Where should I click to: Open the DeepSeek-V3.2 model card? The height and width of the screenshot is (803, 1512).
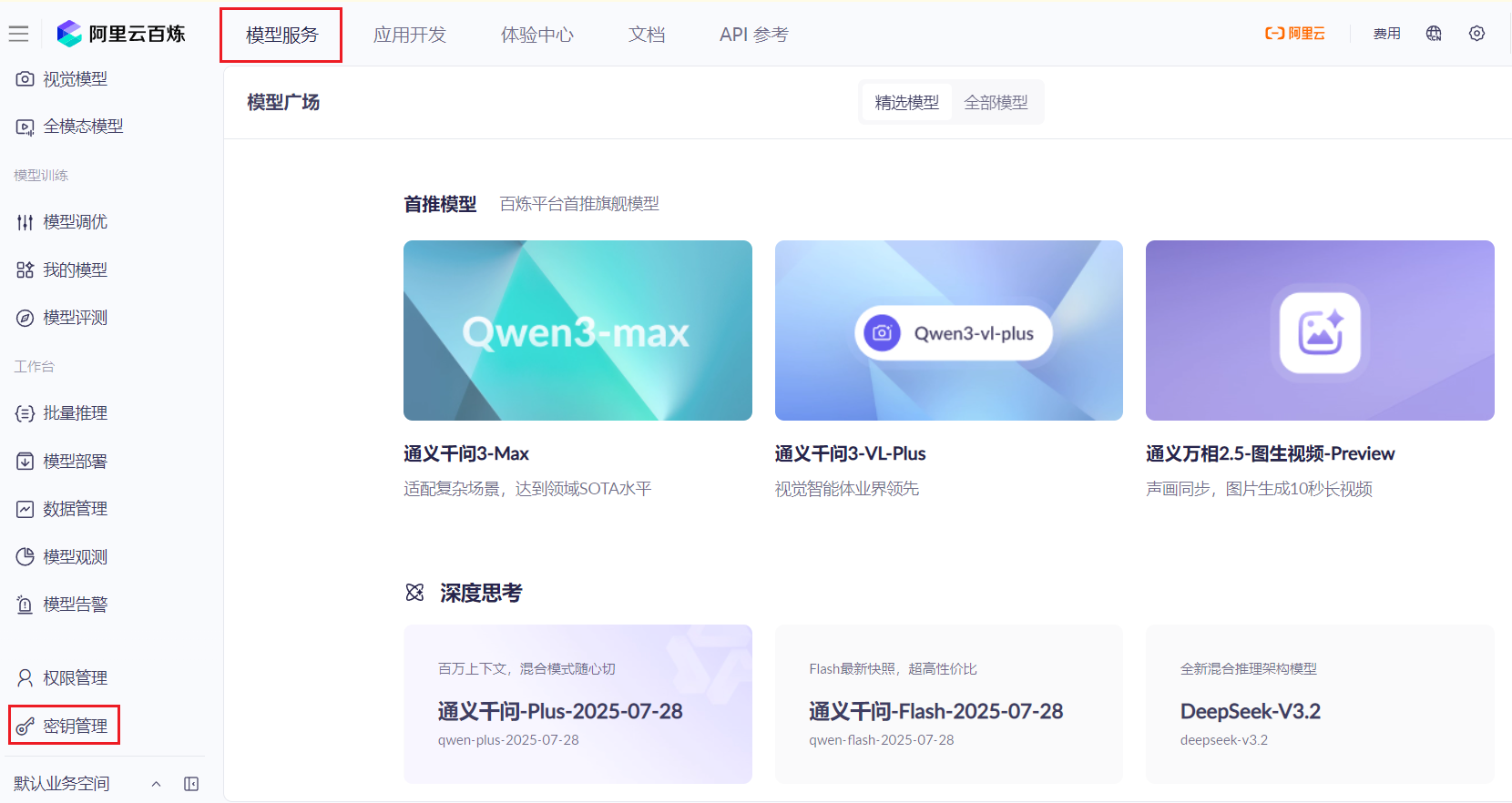coord(1320,704)
